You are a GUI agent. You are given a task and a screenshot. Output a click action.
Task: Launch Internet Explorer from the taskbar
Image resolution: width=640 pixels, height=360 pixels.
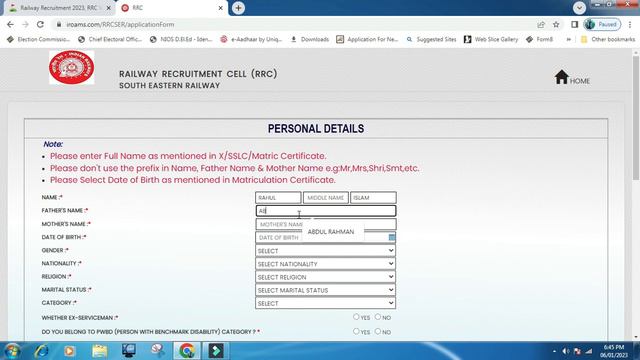[x=42, y=351]
